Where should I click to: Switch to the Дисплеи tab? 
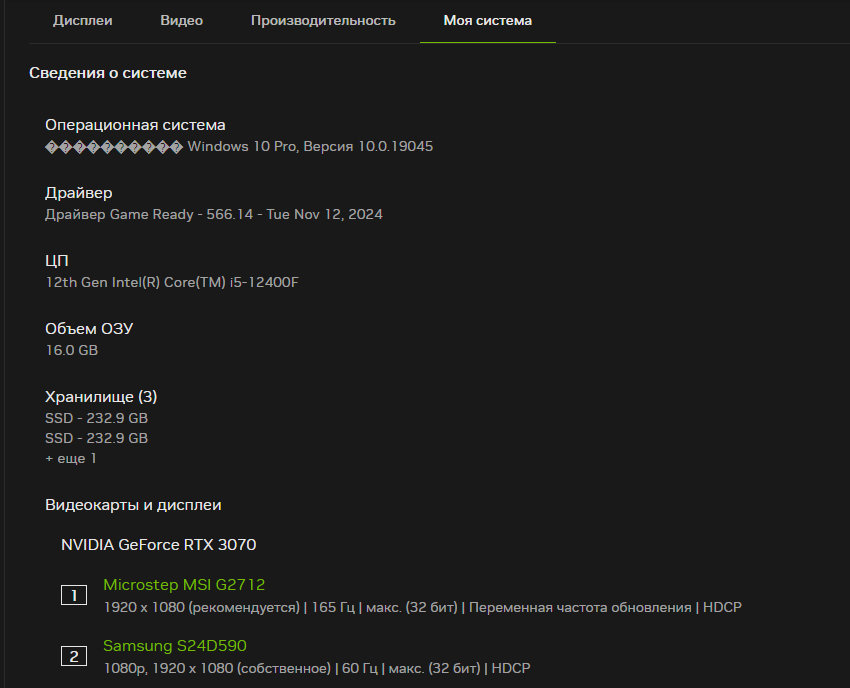coord(82,21)
